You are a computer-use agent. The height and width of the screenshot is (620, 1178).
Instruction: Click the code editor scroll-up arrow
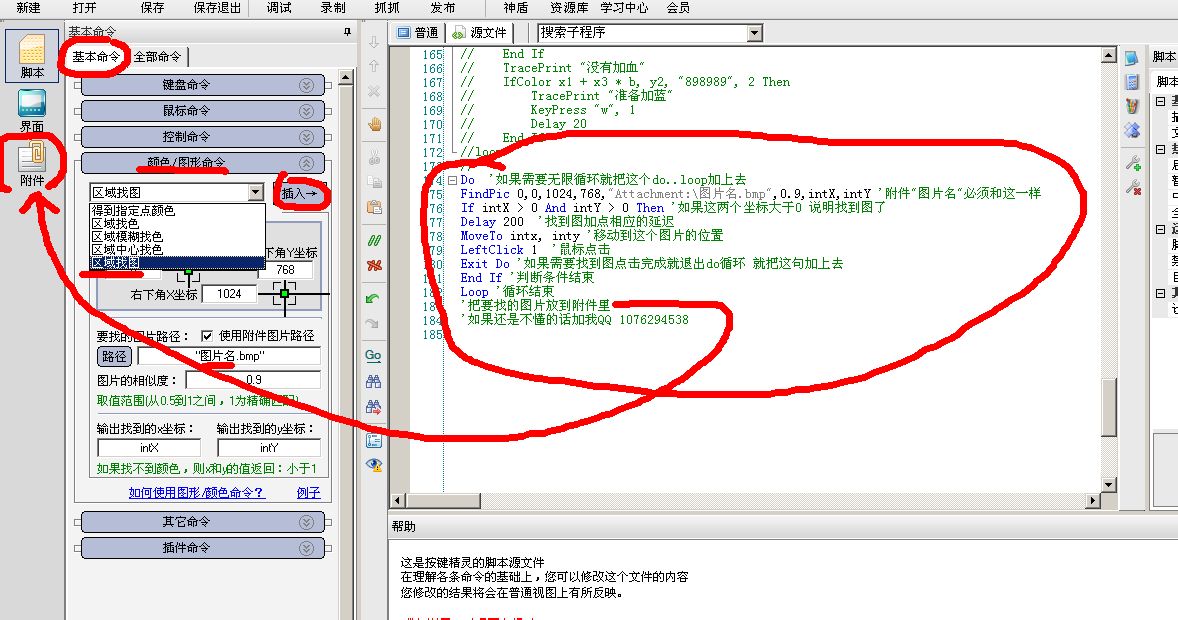[x=1109, y=55]
